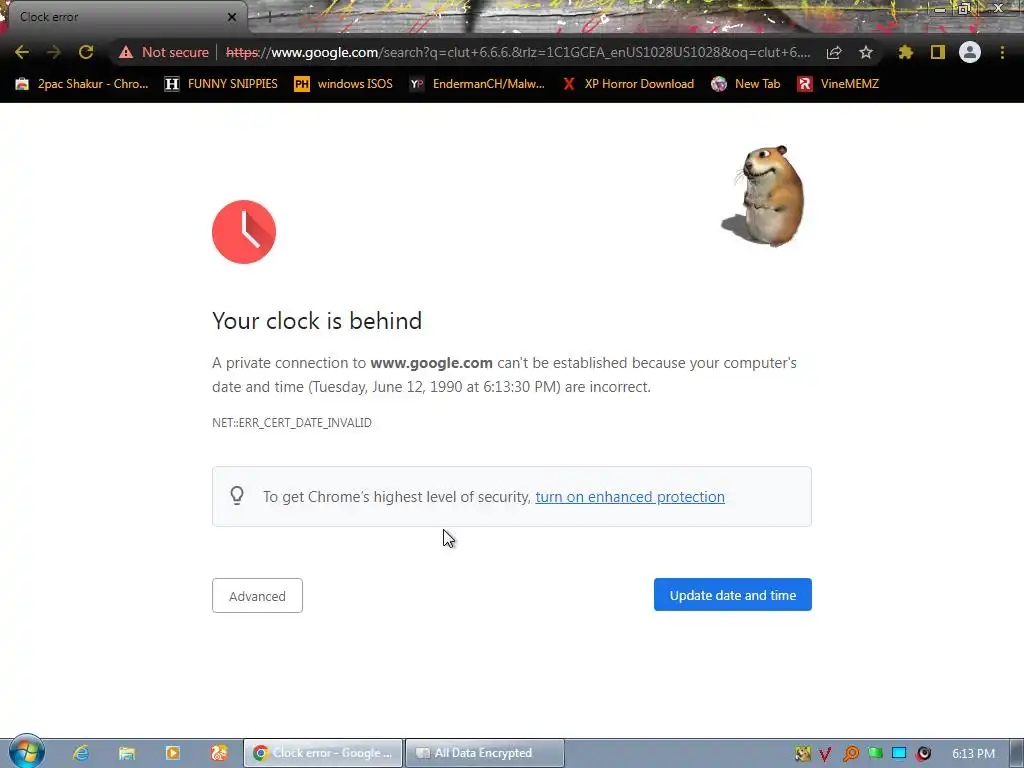Image resolution: width=1024 pixels, height=768 pixels.
Task: Open the FUNNY SNIPPIES bookmark
Action: (221, 84)
